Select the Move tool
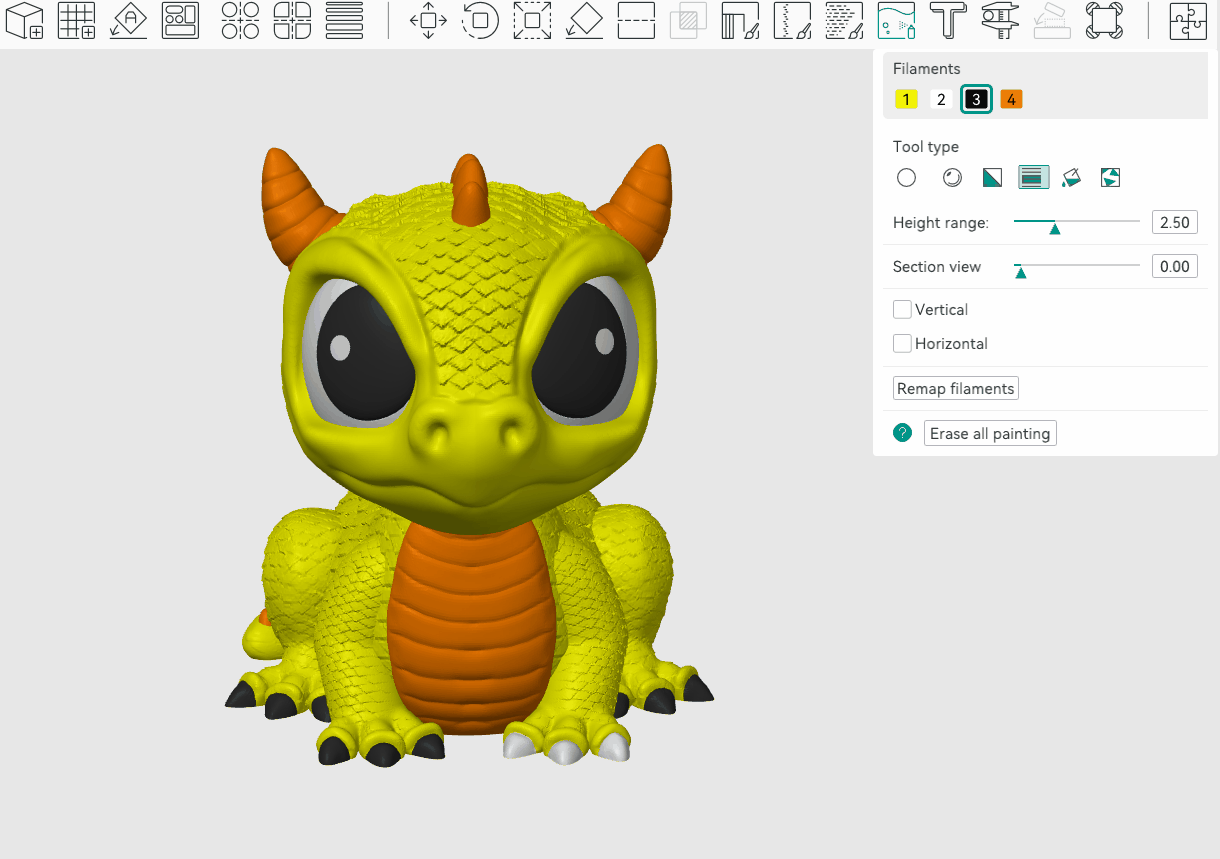 tap(428, 20)
